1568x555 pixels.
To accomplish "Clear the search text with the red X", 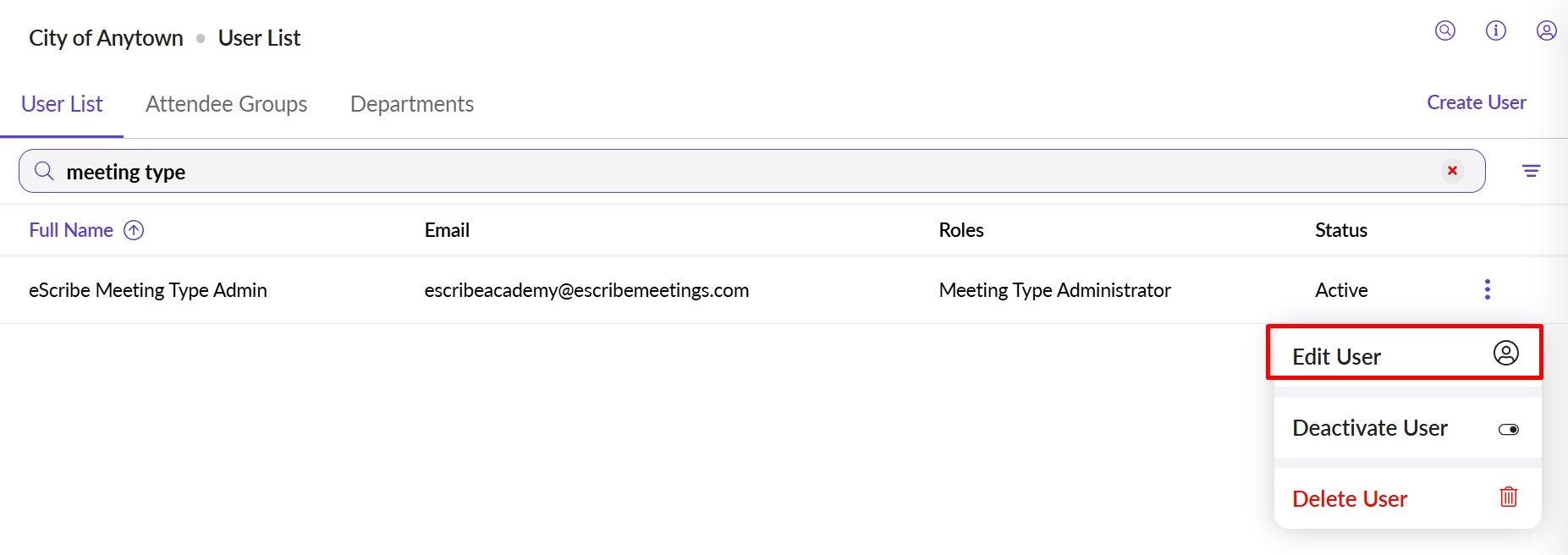I will tap(1452, 171).
